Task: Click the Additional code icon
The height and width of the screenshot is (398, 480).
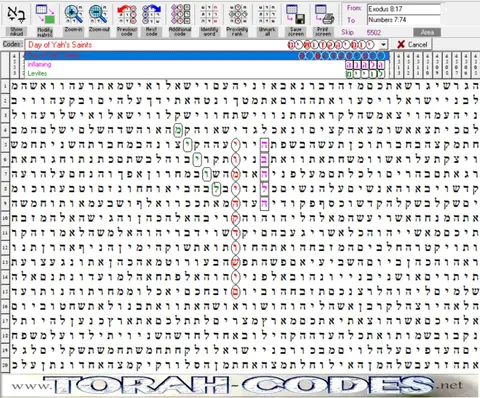Action: tap(180, 14)
